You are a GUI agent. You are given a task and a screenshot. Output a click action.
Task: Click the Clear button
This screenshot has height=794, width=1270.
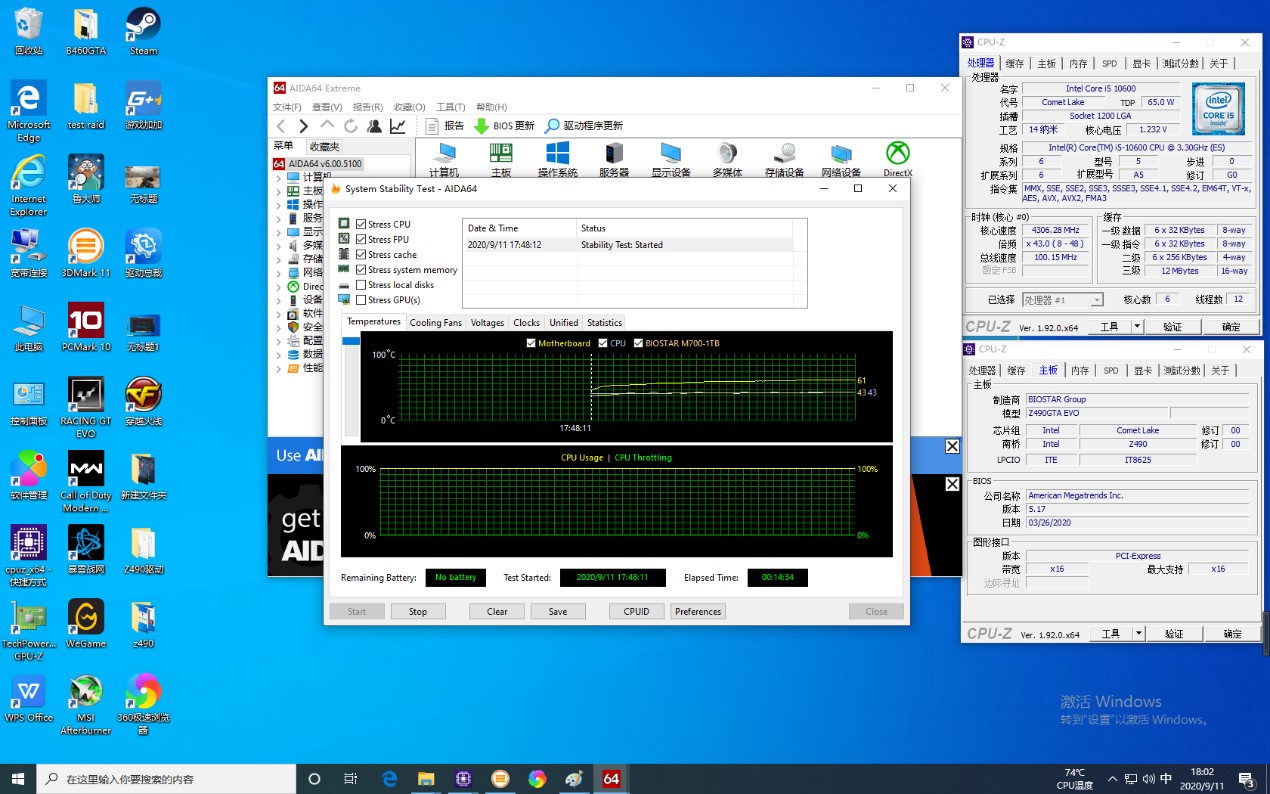[x=497, y=612]
